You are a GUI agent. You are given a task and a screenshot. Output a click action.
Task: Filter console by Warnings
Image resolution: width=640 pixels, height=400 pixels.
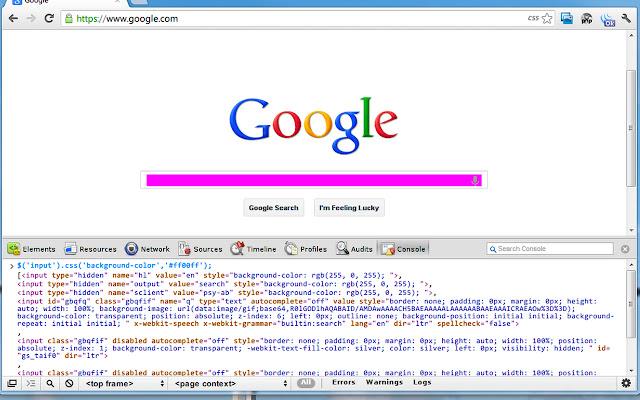tap(384, 382)
